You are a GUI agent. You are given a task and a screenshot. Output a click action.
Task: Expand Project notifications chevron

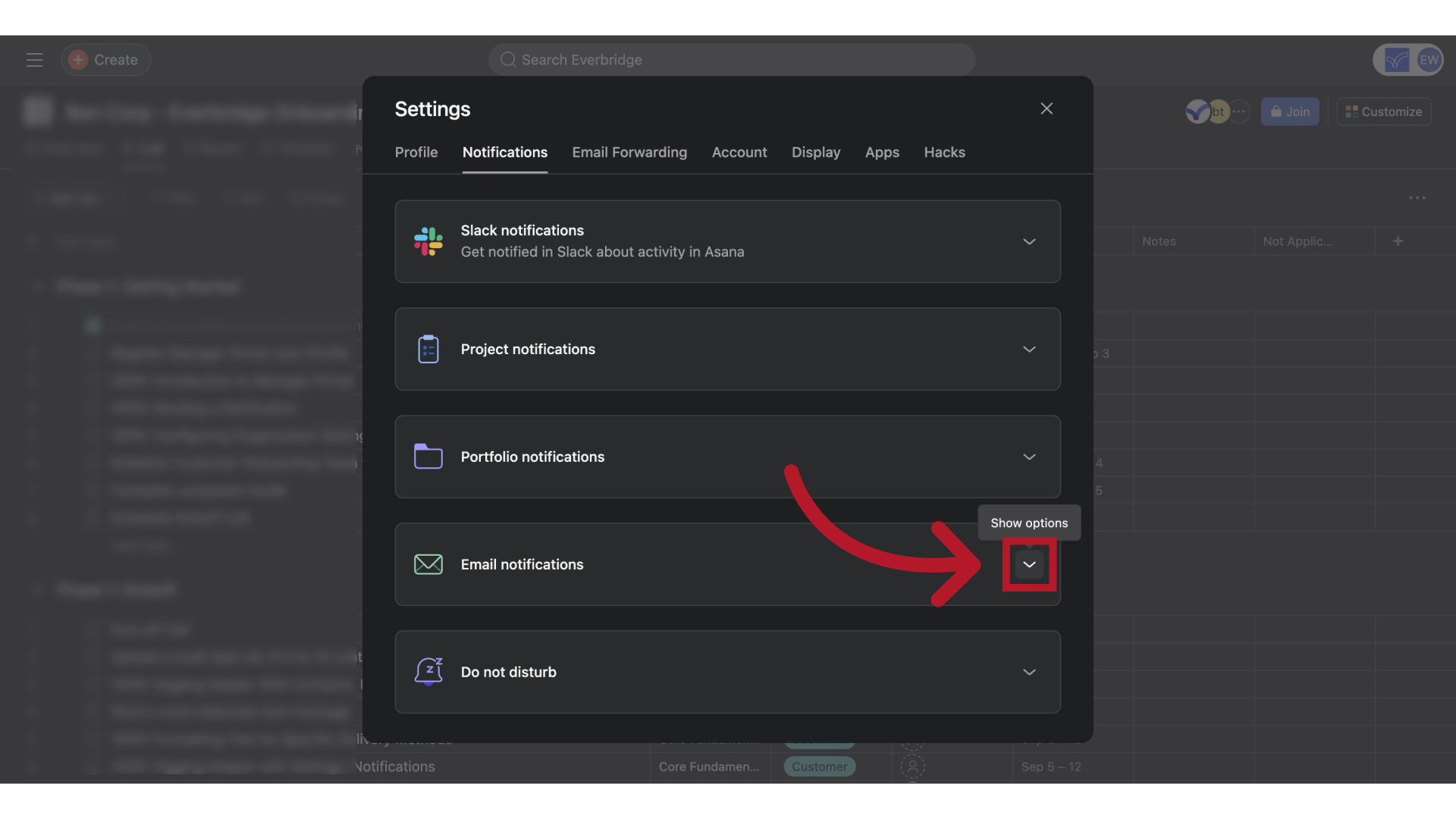click(x=1029, y=350)
